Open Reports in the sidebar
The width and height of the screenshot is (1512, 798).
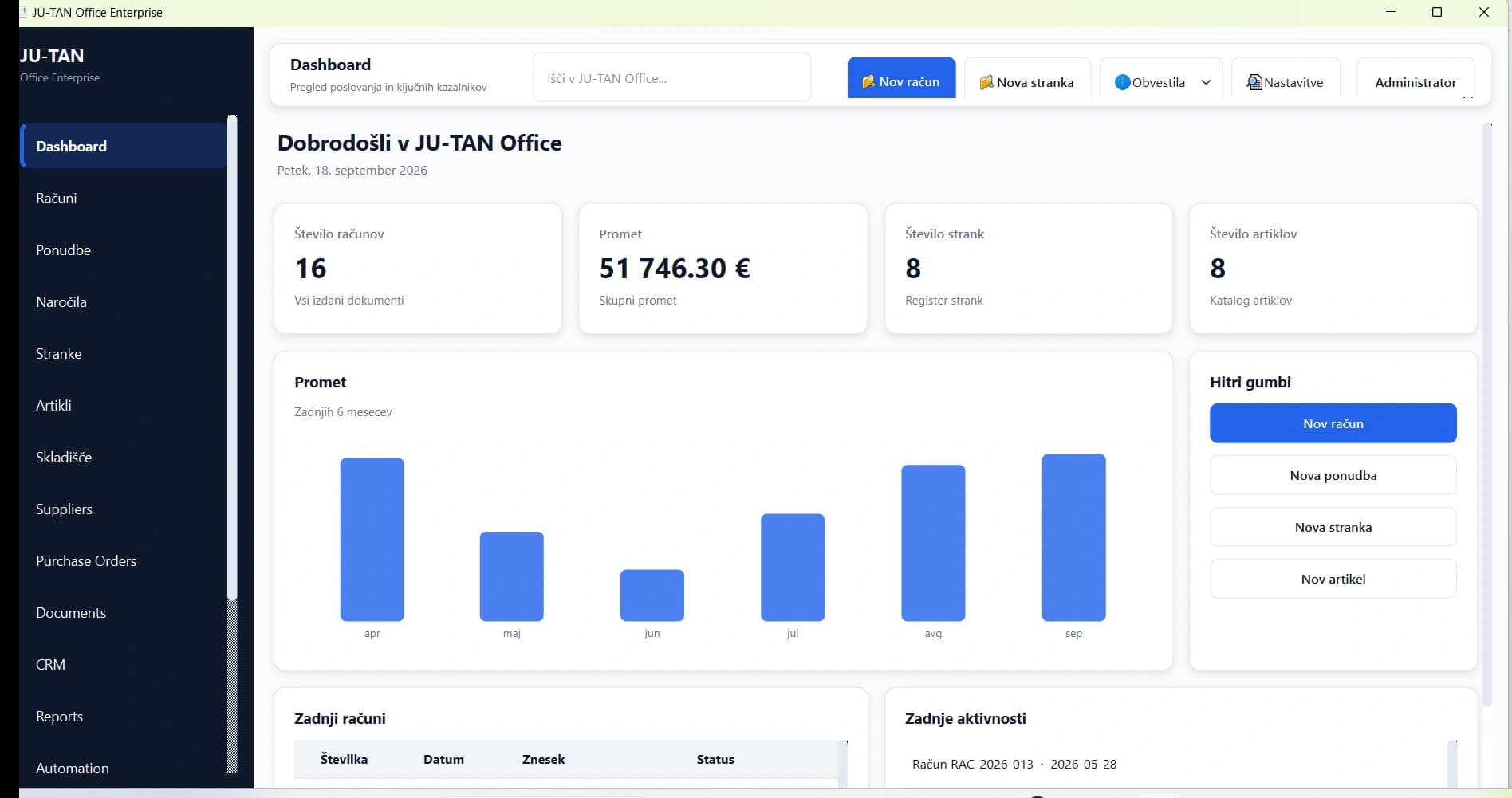coord(124,716)
